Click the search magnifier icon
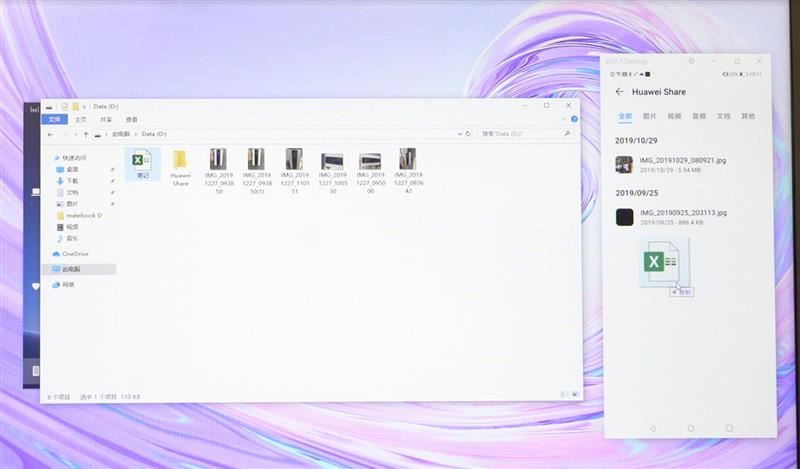Screen dimensions: 800x469 click(x=567, y=134)
